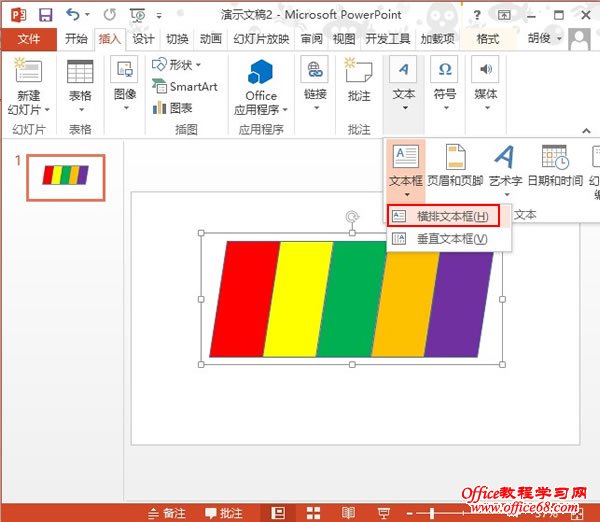
Task: Choose 横排文本框(H) from the menu
Action: tap(443, 216)
